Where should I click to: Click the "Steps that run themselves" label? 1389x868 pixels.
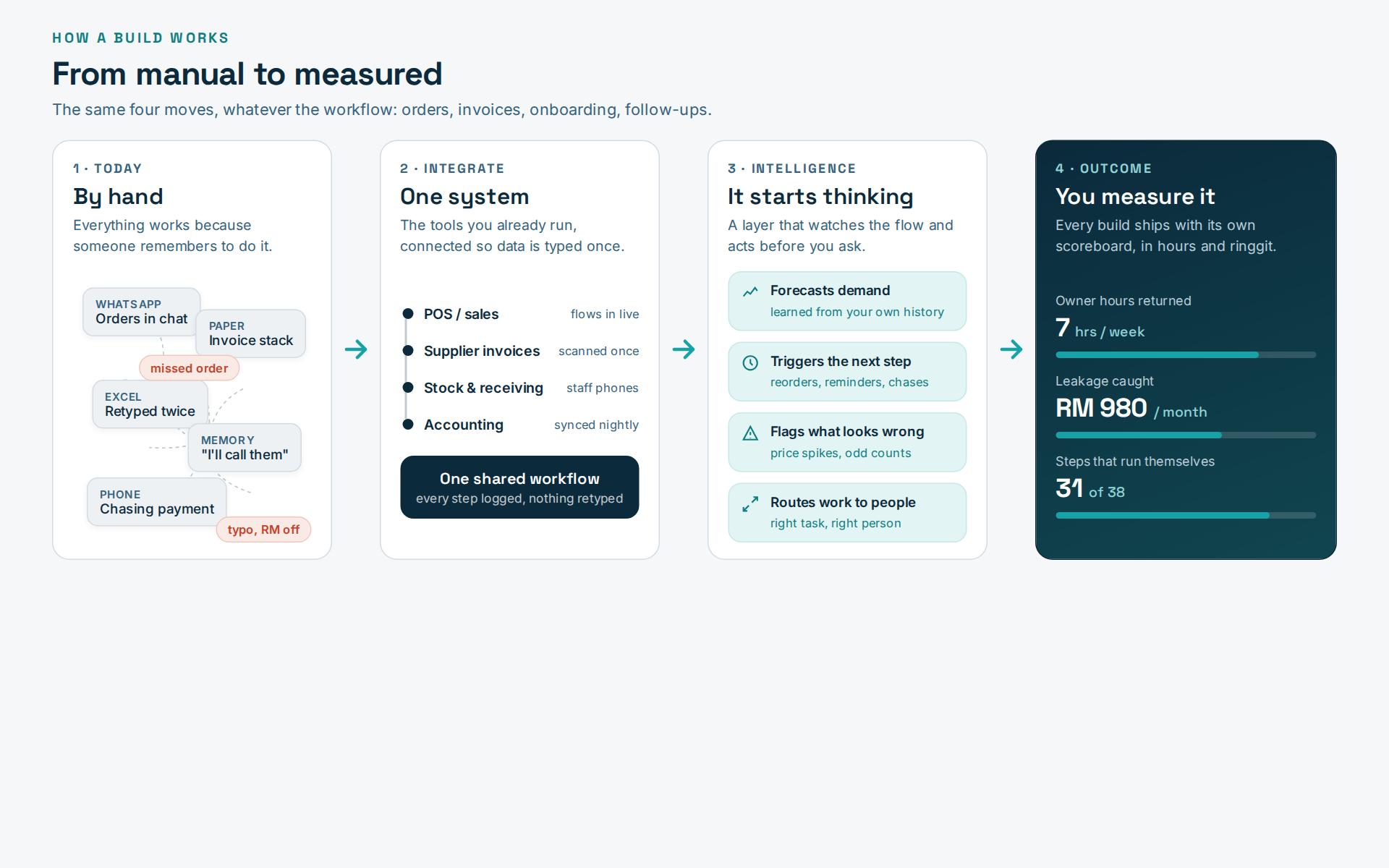pos(1135,461)
